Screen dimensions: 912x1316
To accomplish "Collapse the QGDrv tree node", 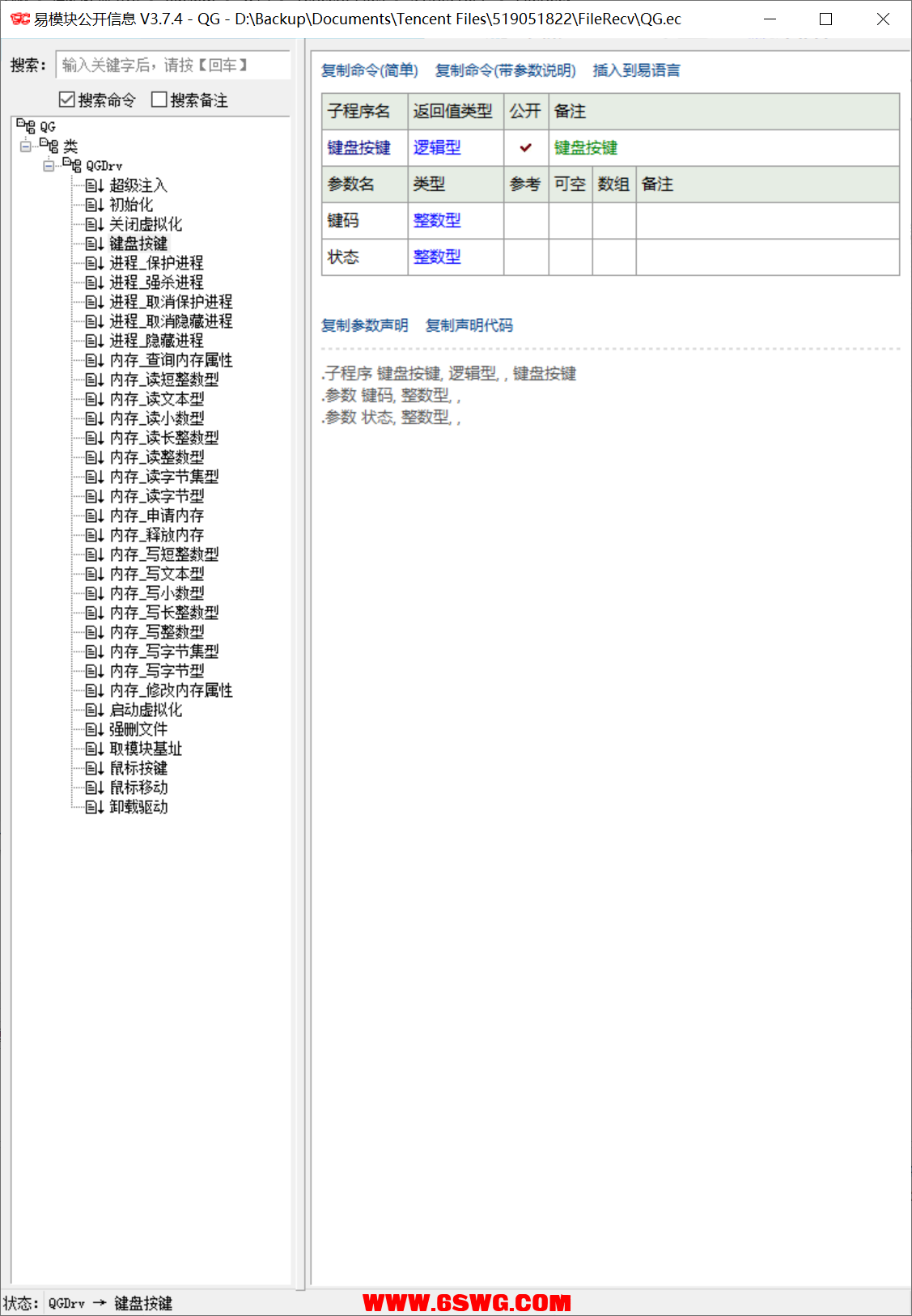I will coord(49,166).
